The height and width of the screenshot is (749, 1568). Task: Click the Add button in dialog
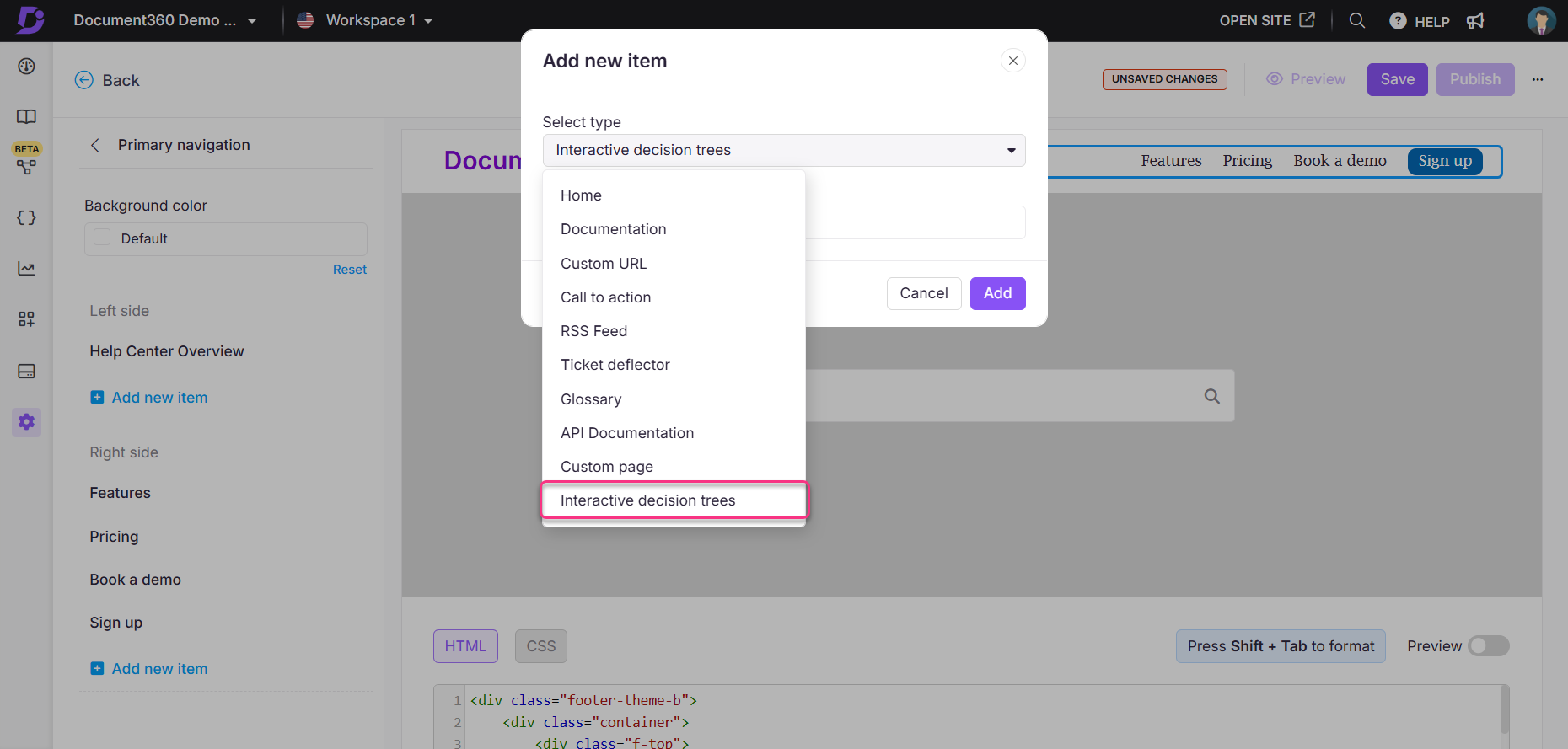tap(997, 293)
